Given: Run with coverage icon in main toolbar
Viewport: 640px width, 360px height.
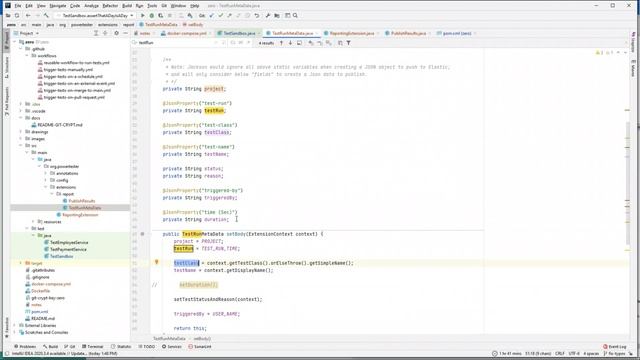Looking at the screenshot, I should click(x=160, y=16).
